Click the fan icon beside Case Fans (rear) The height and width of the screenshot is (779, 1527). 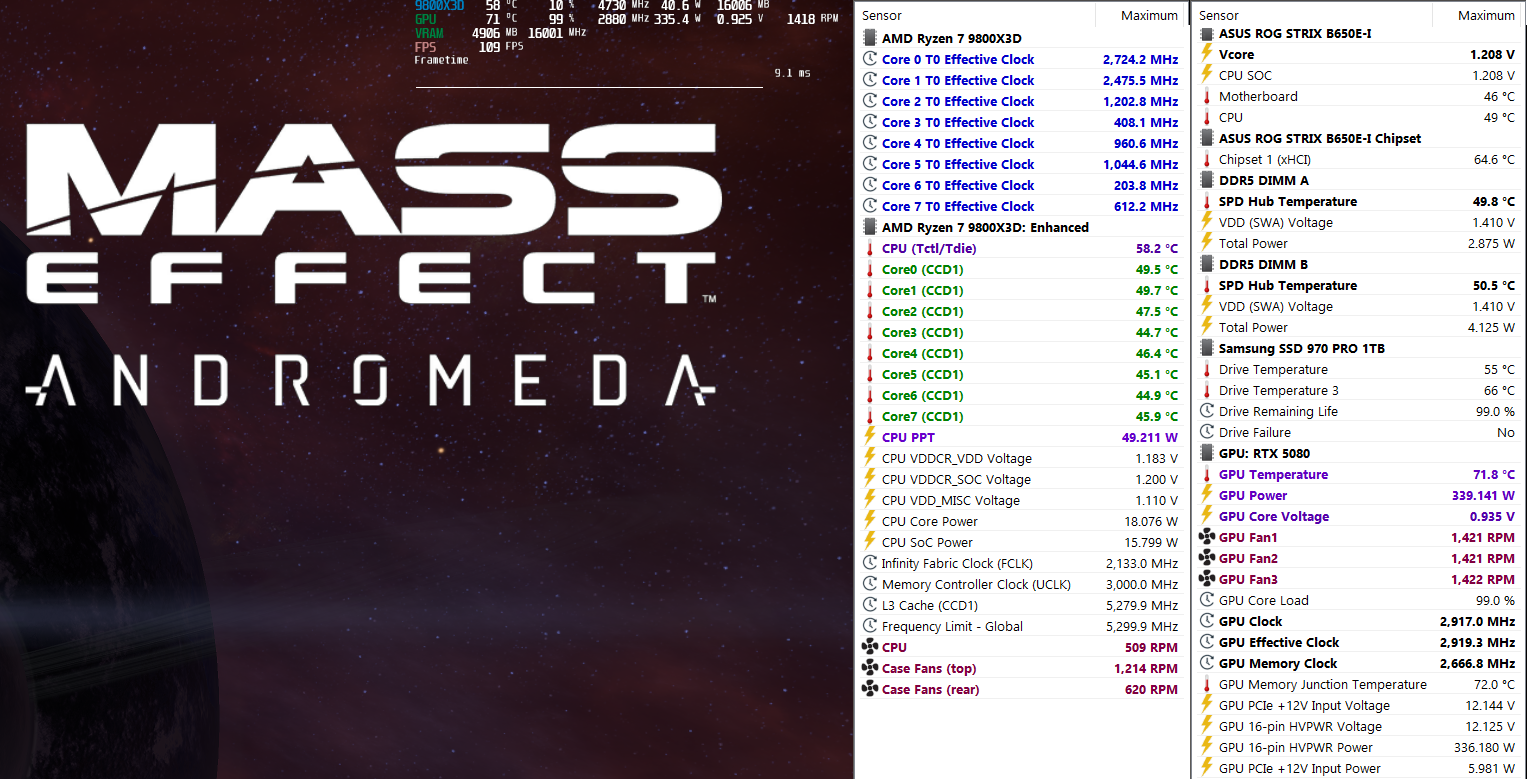pos(869,689)
